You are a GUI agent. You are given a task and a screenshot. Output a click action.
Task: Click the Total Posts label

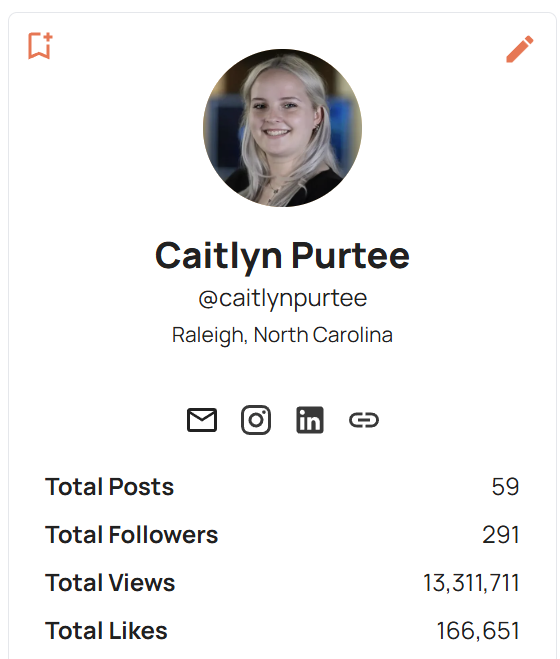109,487
